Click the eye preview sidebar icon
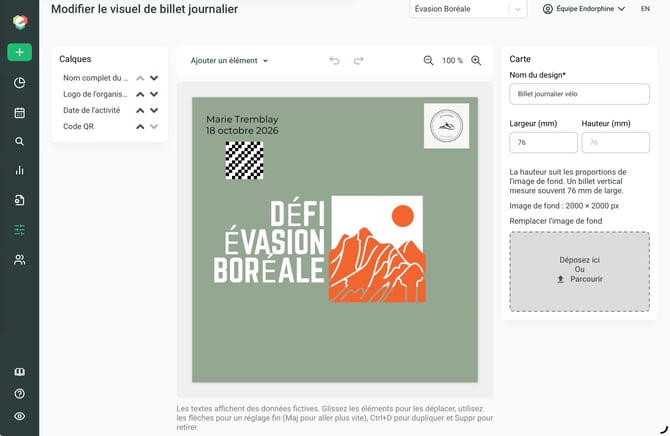 coord(20,416)
